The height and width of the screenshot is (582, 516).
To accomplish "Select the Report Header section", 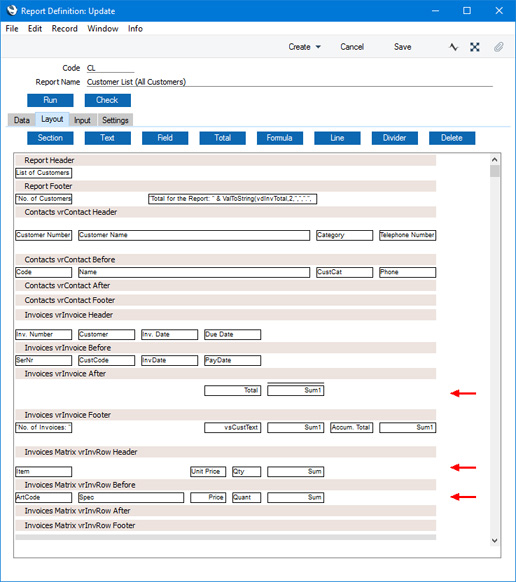I will point(225,160).
